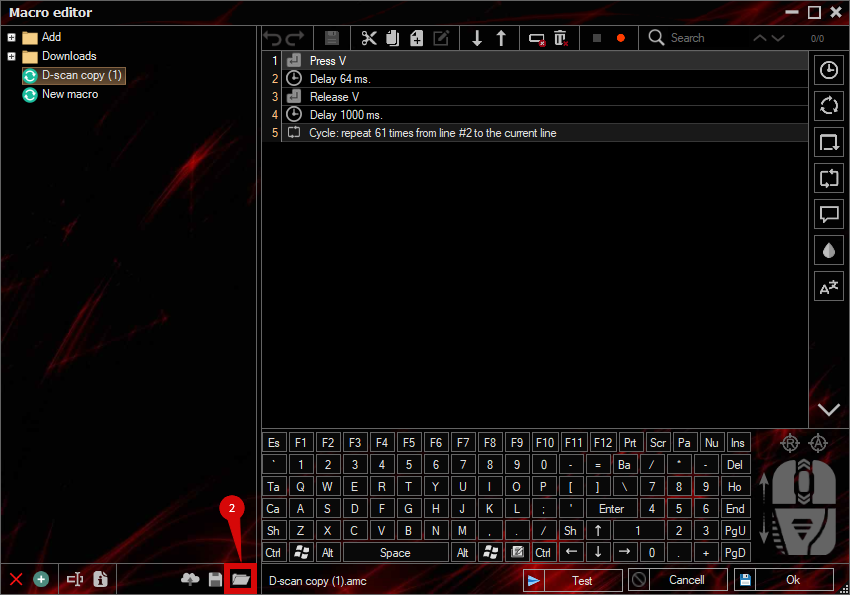Click the color drop icon in sidebar
The width and height of the screenshot is (850, 595).
tap(828, 251)
